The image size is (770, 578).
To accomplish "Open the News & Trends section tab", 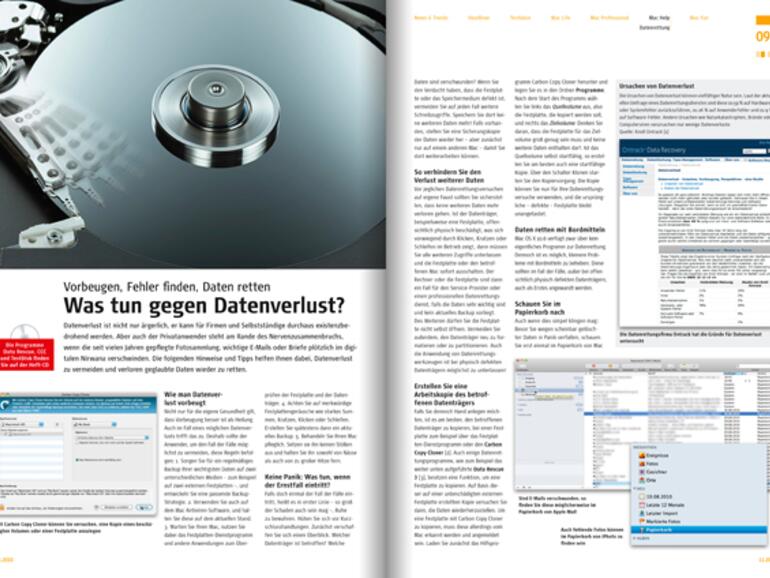I will (431, 18).
